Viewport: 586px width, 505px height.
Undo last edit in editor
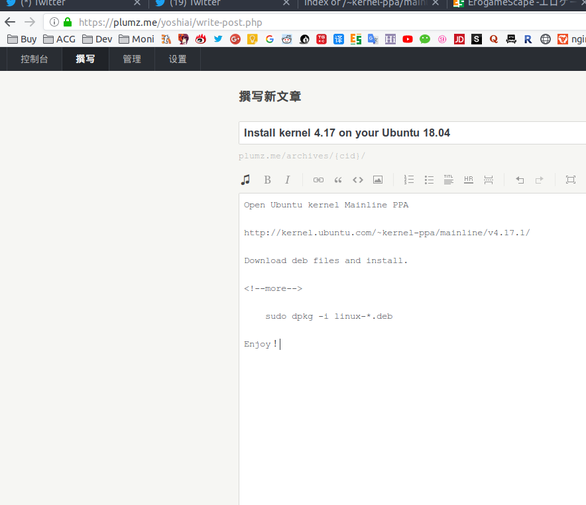(x=520, y=180)
